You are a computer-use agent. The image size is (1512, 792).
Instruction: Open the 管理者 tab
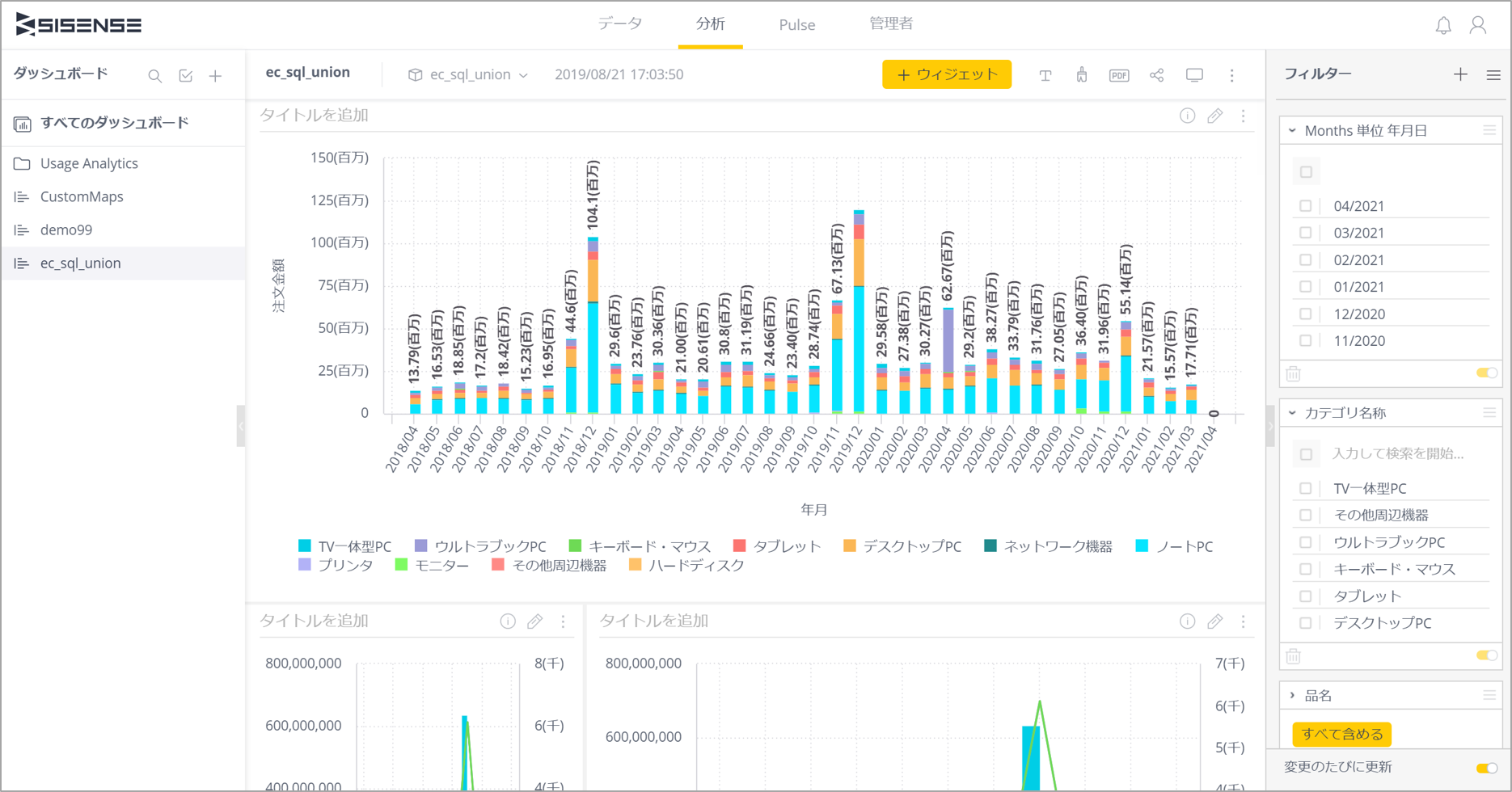(x=891, y=24)
